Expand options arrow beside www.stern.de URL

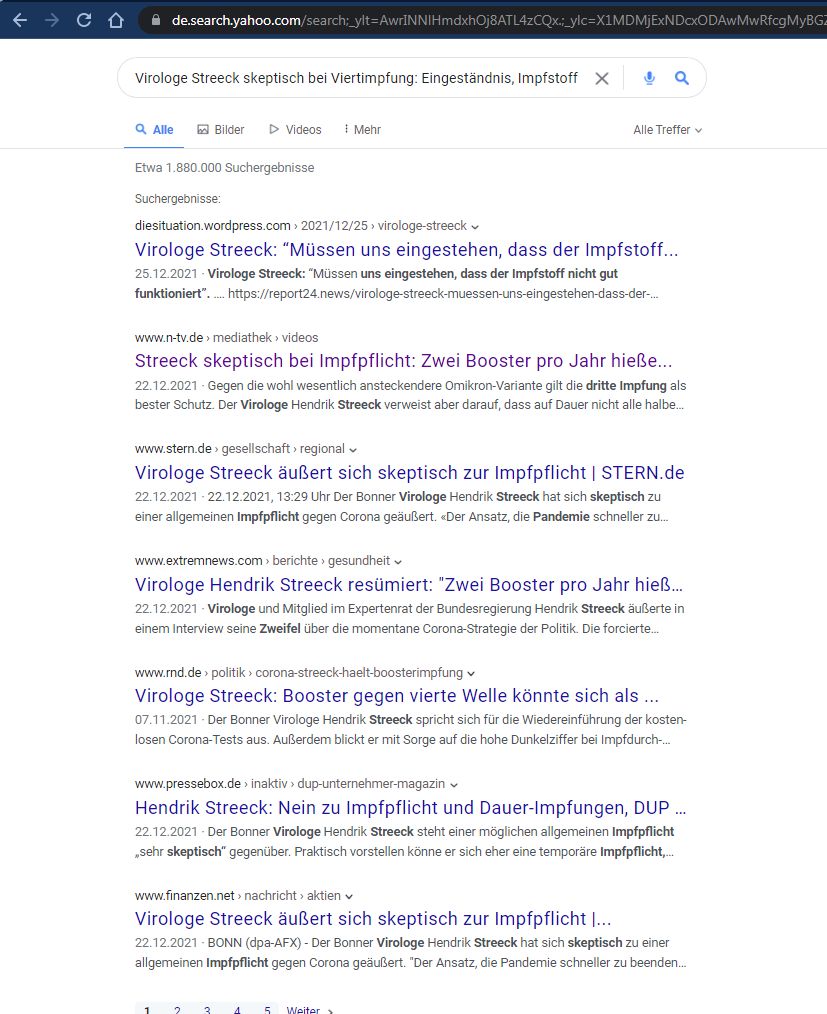[x=353, y=449]
